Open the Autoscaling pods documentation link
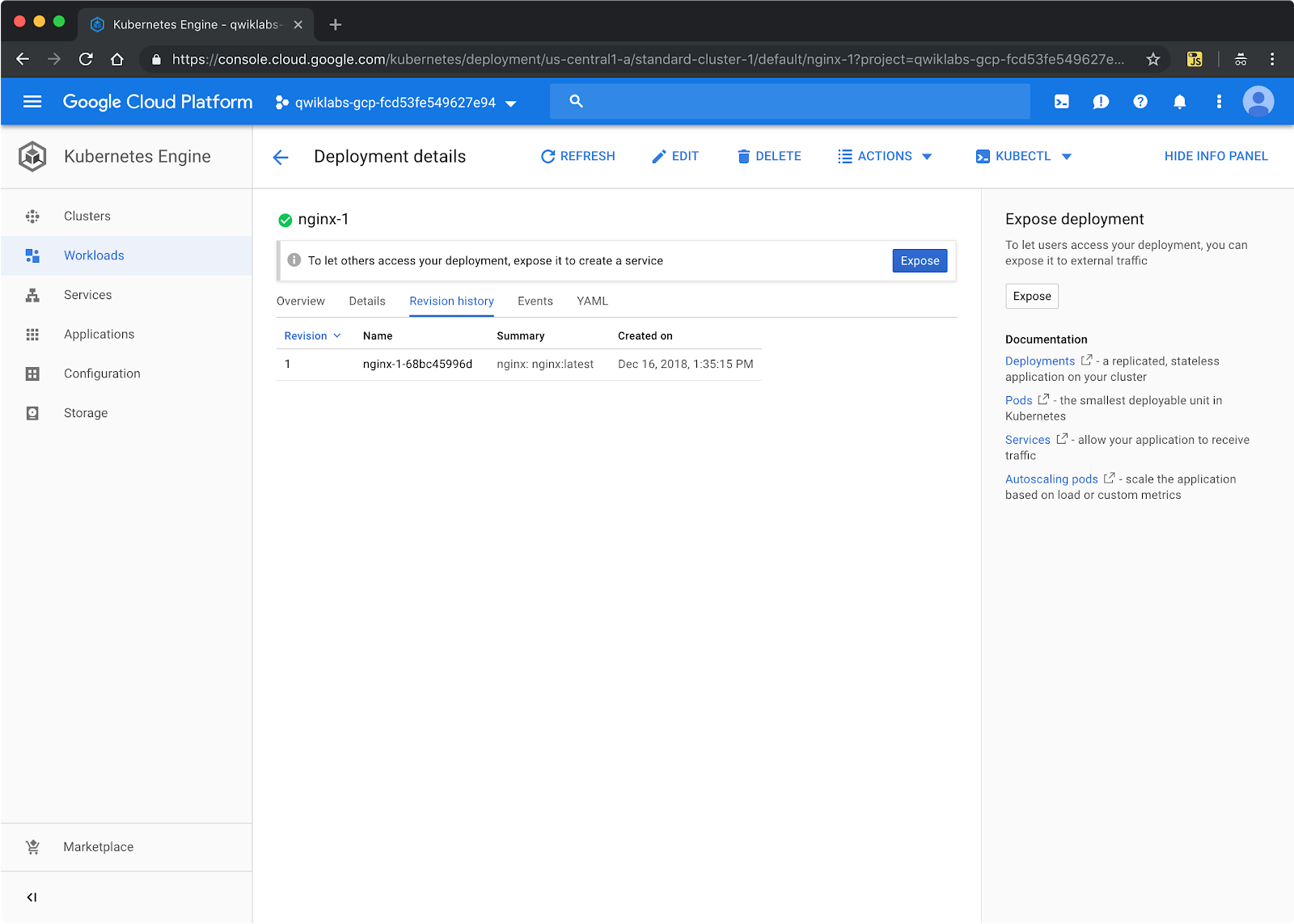This screenshot has width=1294, height=924. click(1051, 479)
